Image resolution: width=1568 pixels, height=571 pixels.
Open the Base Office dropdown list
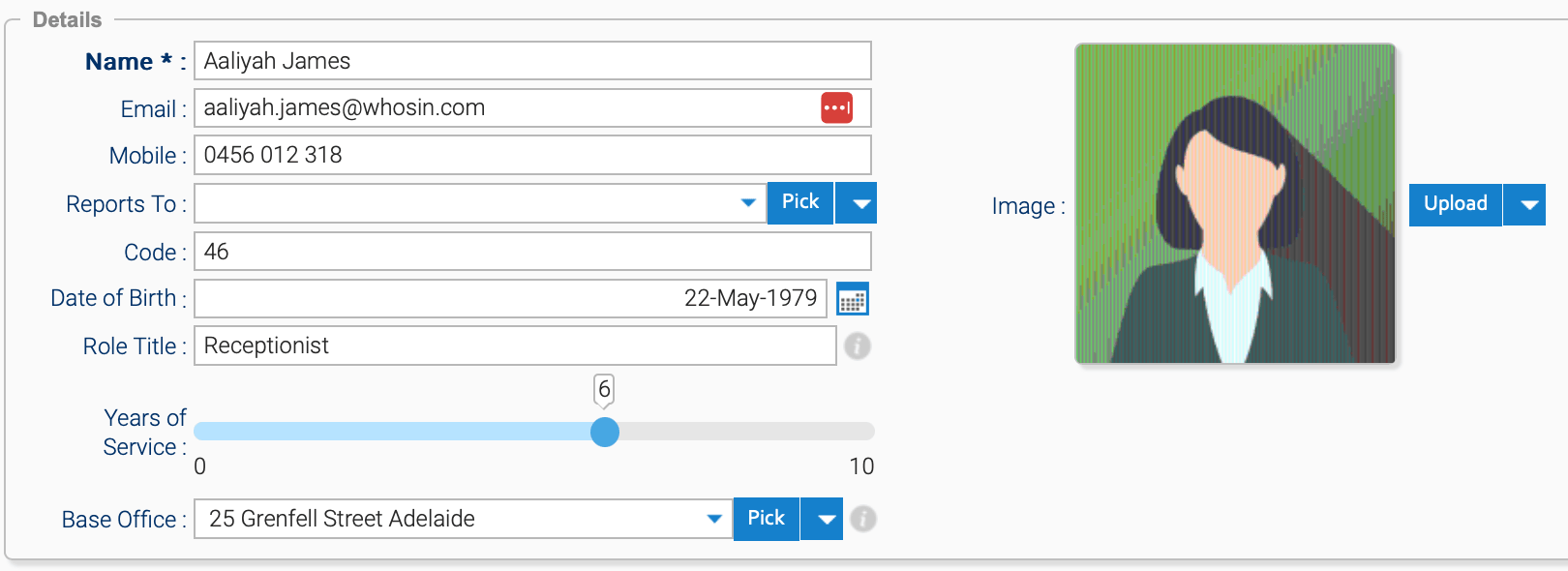click(x=714, y=519)
